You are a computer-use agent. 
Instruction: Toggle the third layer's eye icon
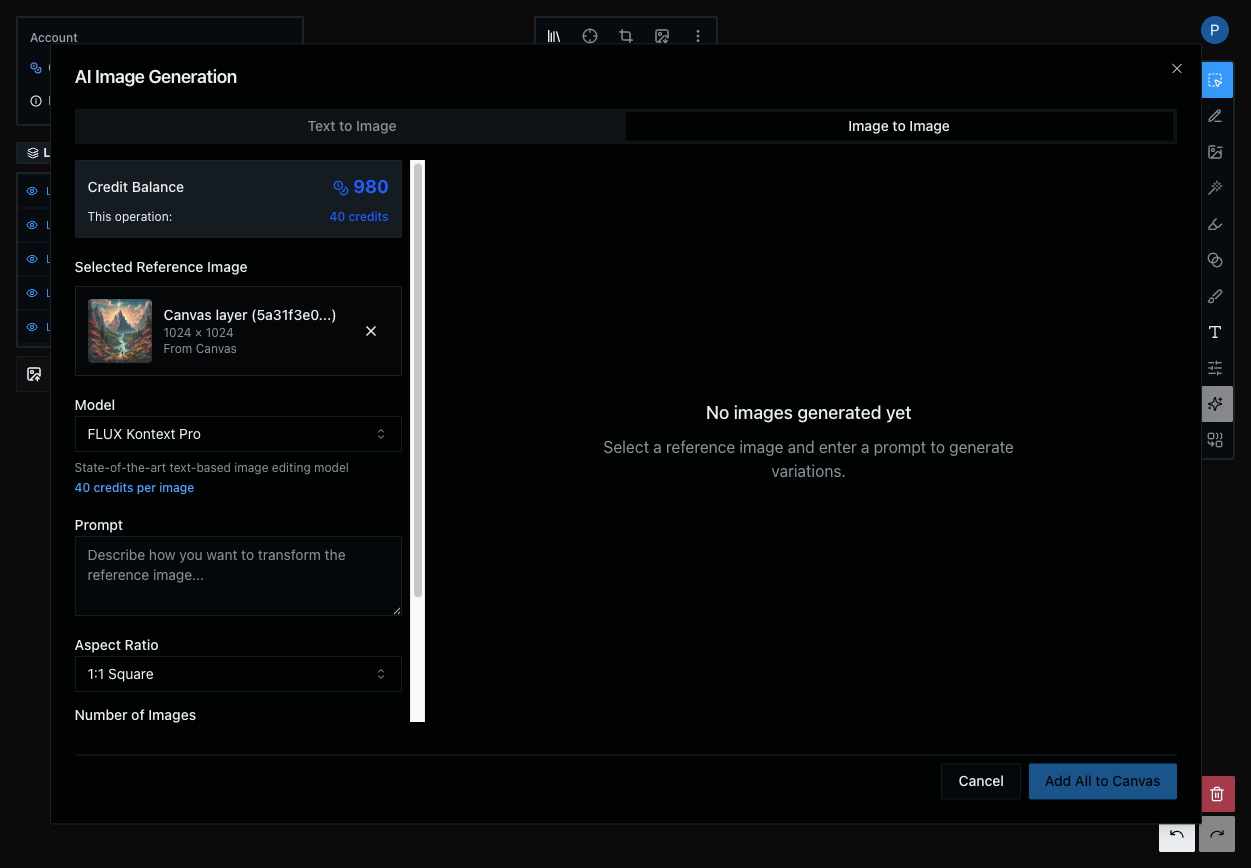32,259
